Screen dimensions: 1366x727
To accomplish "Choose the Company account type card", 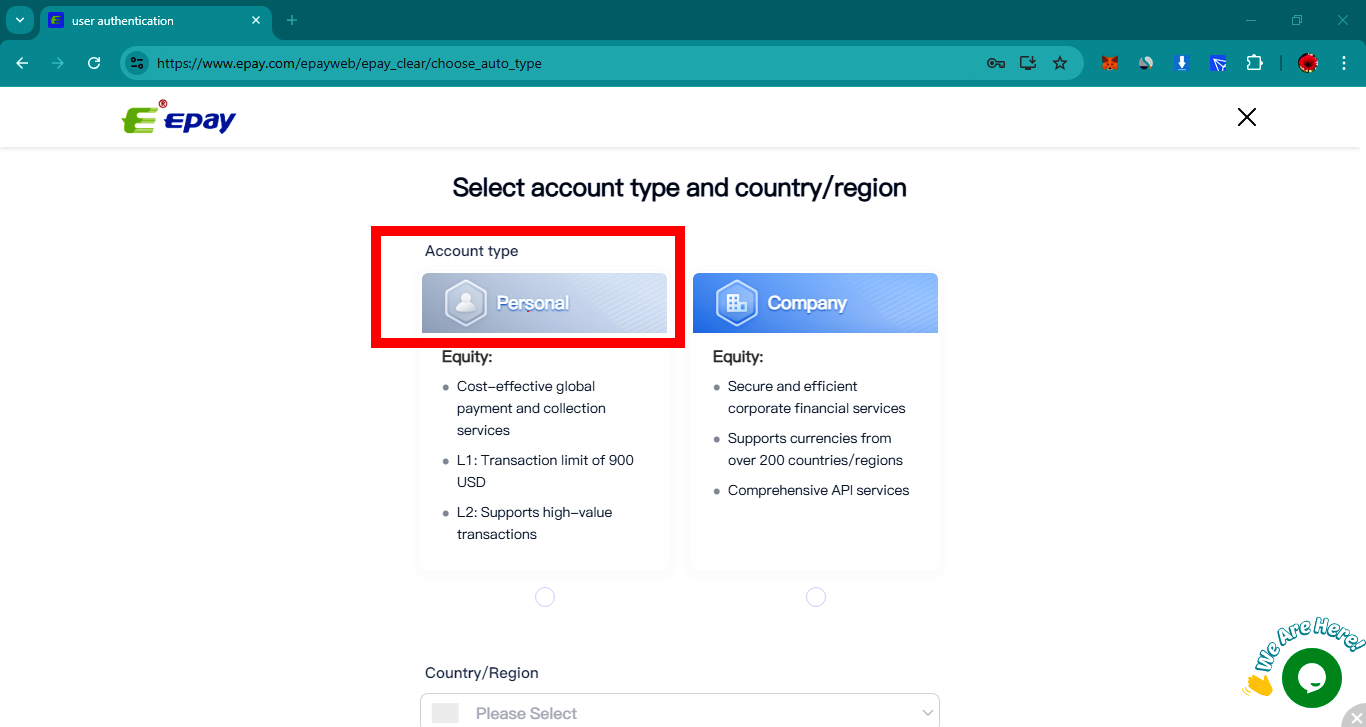I will (815, 303).
